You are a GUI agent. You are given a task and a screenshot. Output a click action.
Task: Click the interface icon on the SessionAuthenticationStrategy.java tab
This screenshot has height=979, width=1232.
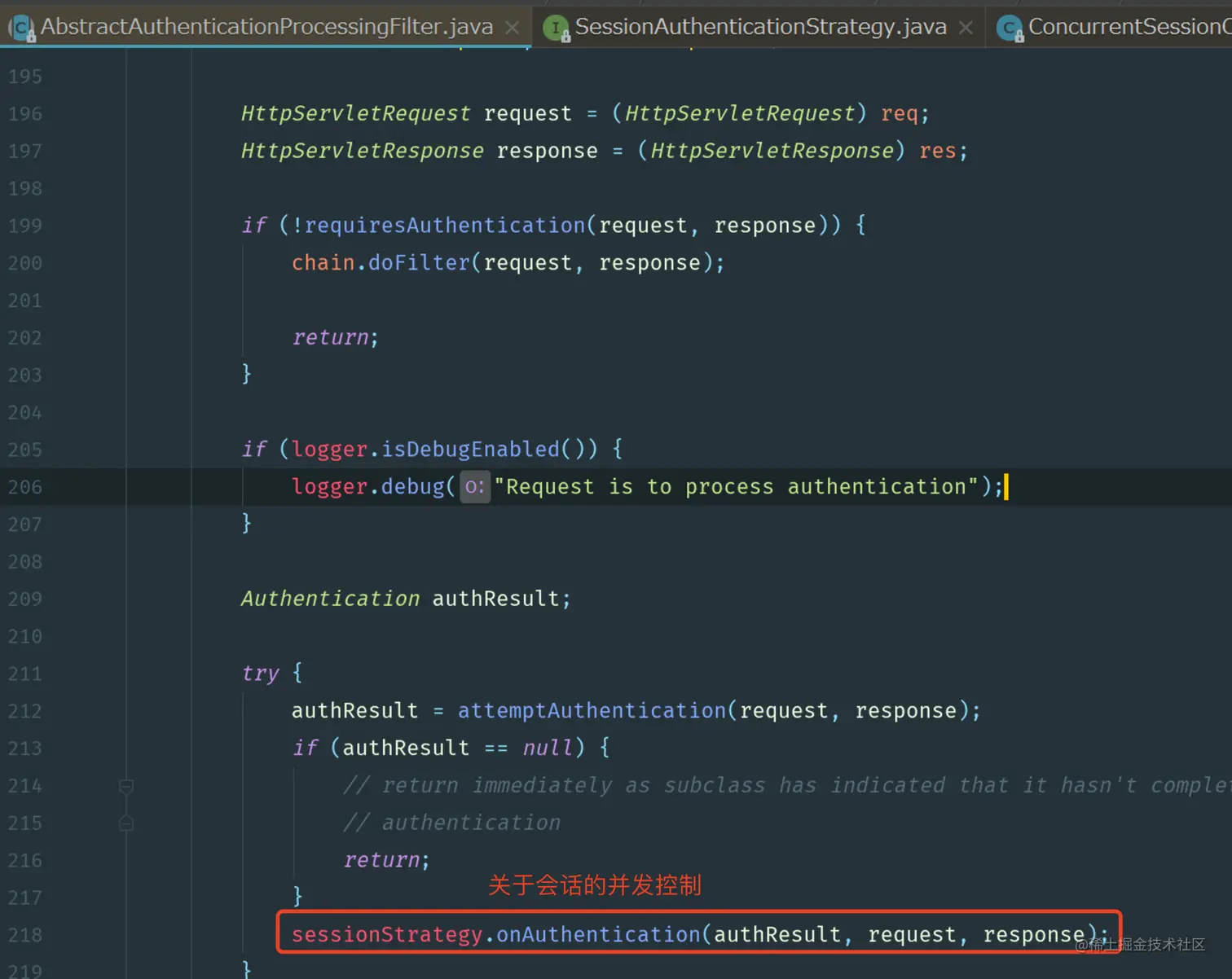click(557, 29)
